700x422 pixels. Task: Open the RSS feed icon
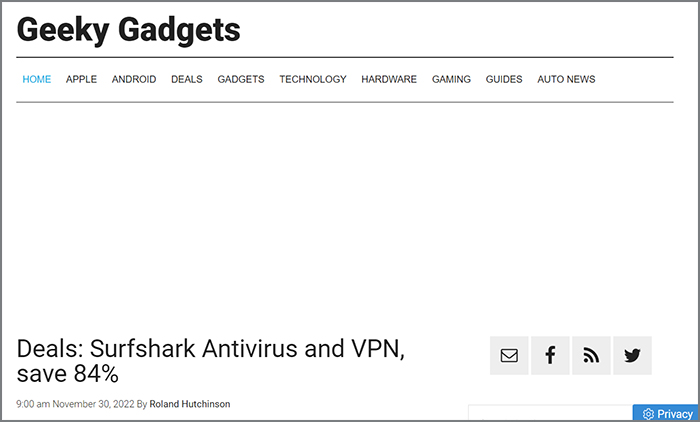pyautogui.click(x=591, y=355)
